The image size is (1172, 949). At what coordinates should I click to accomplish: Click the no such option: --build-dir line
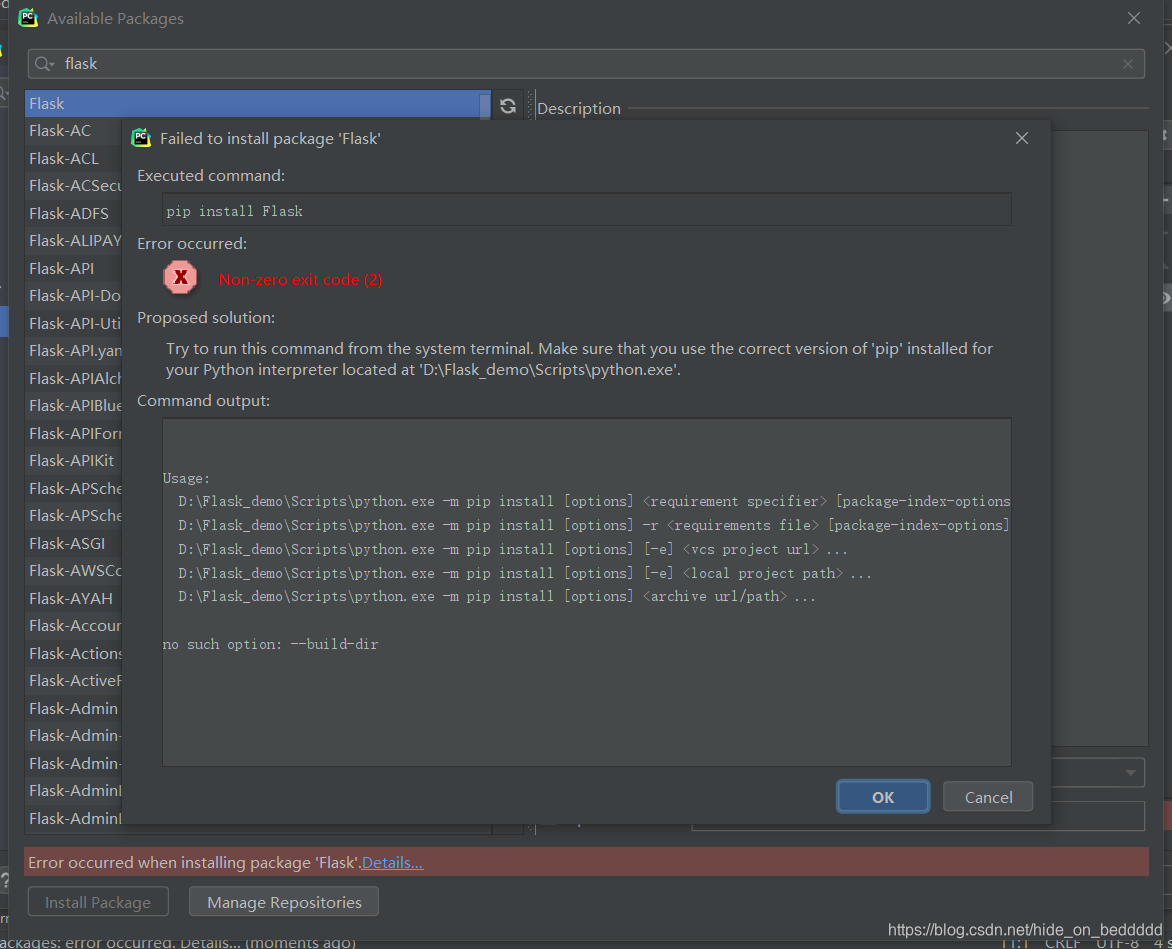point(271,644)
